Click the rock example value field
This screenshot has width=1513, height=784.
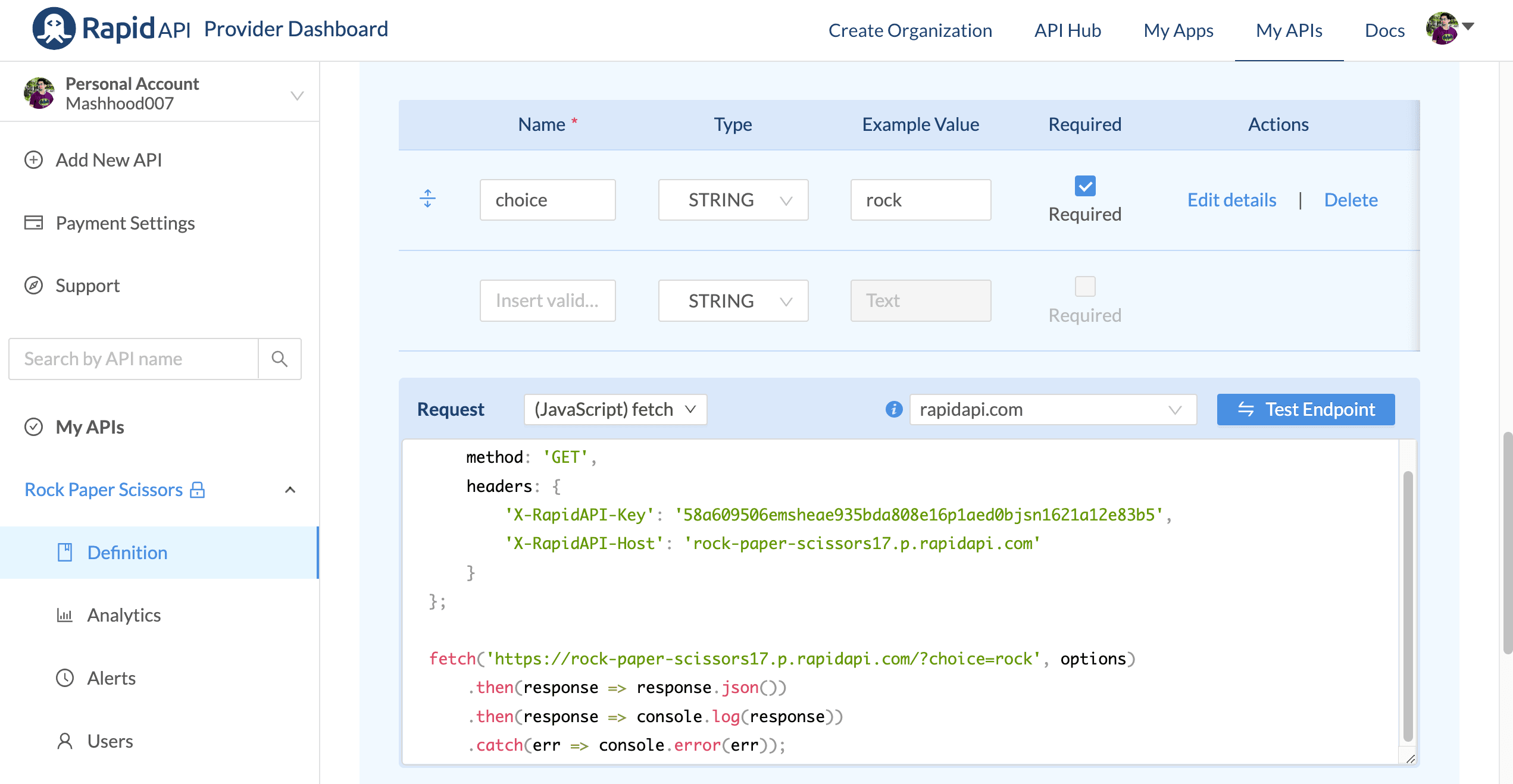click(x=921, y=200)
